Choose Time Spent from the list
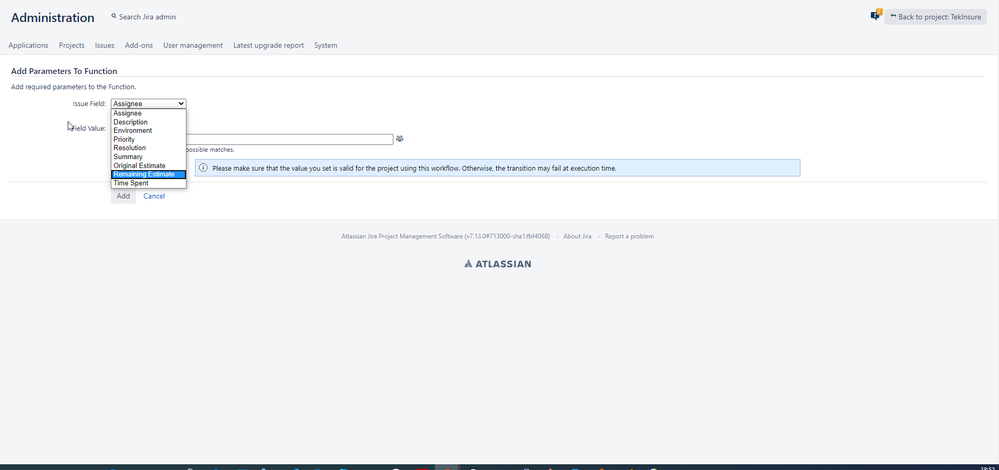 tap(148, 183)
